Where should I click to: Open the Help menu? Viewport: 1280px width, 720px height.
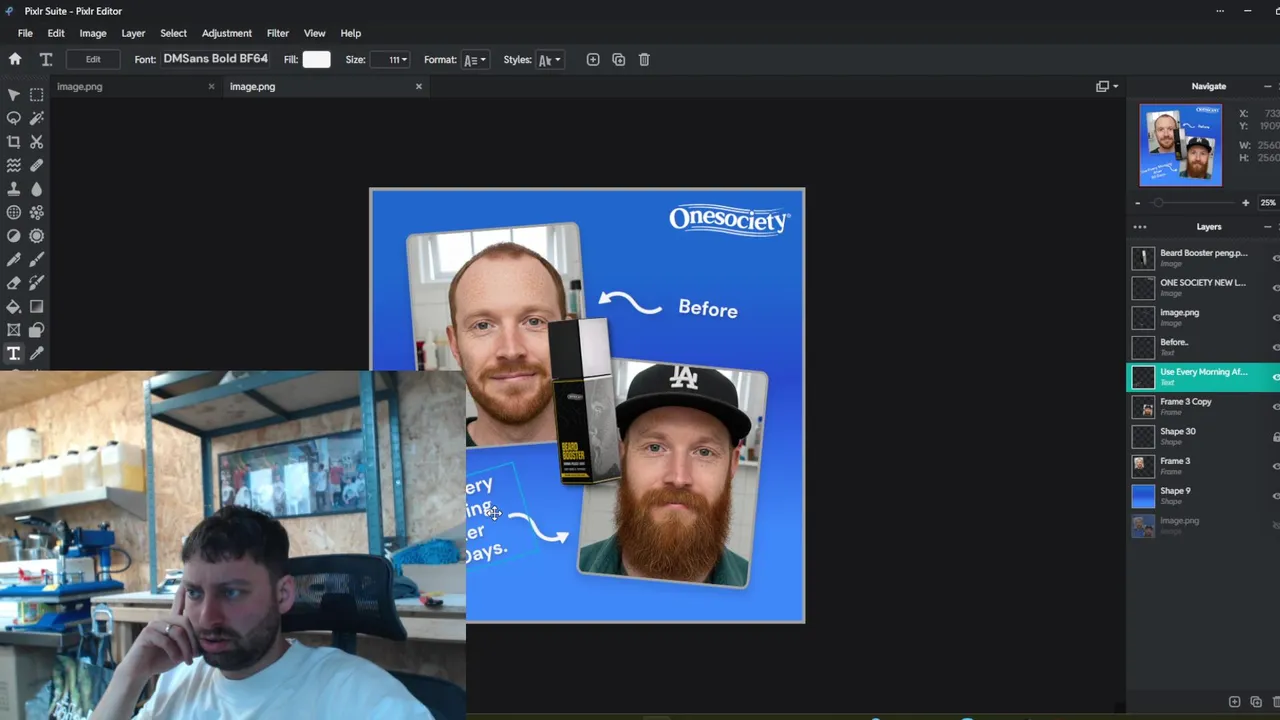pyautogui.click(x=350, y=33)
